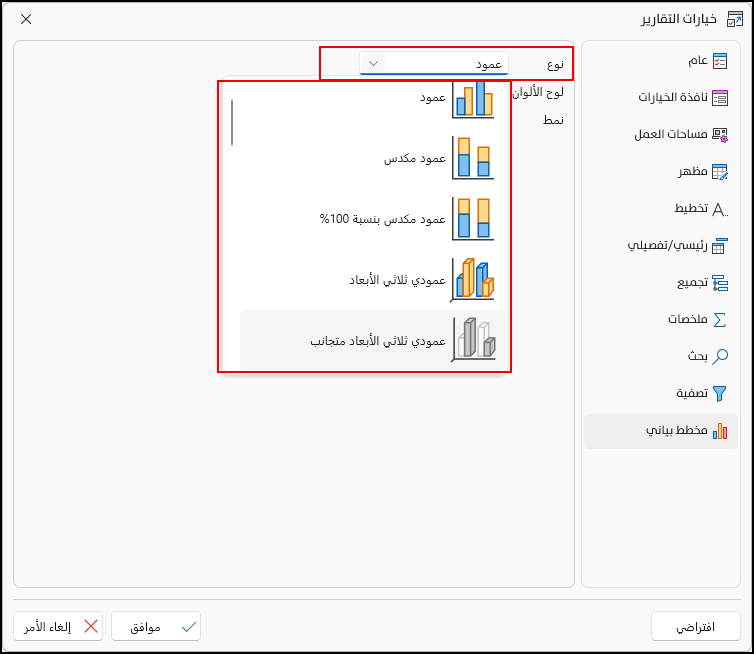Pick the 100% stacked column chart thumbnail
This screenshot has width=754, height=654.
point(473,219)
